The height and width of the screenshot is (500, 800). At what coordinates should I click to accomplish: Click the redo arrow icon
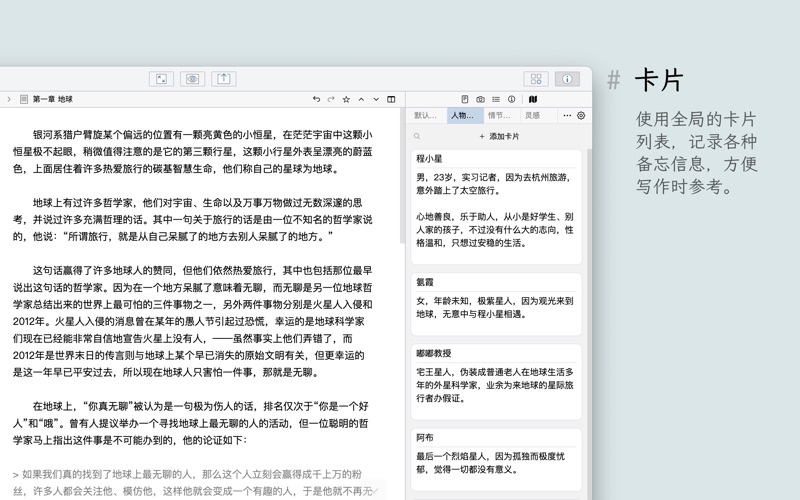pos(331,100)
